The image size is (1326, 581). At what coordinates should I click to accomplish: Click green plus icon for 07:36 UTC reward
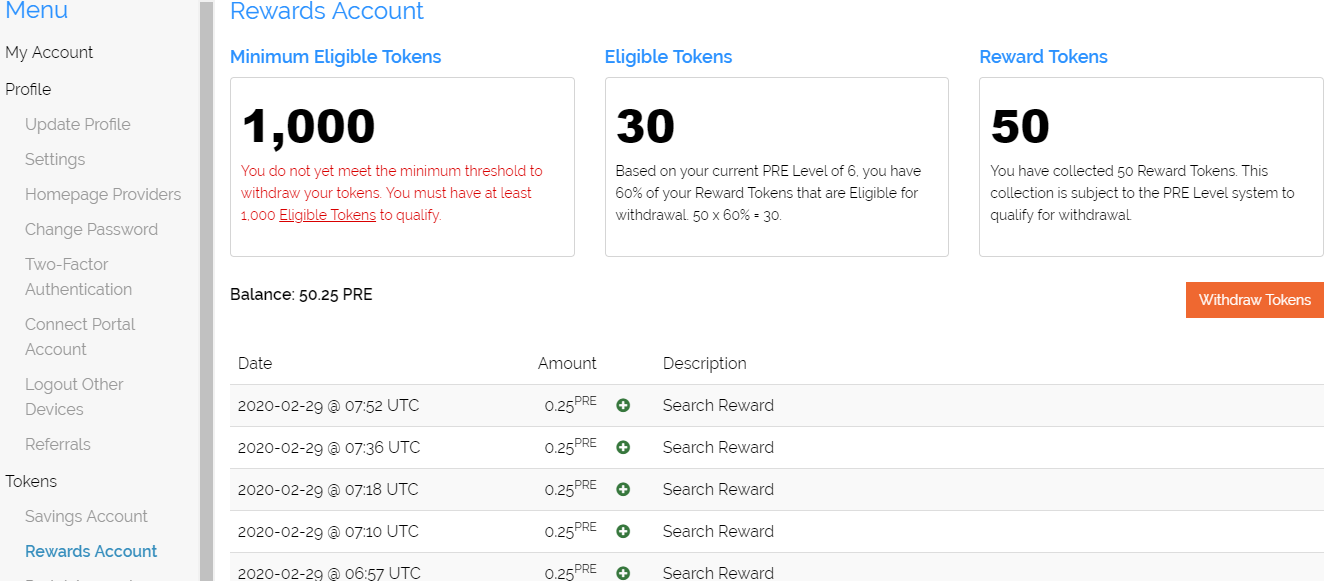coord(623,448)
